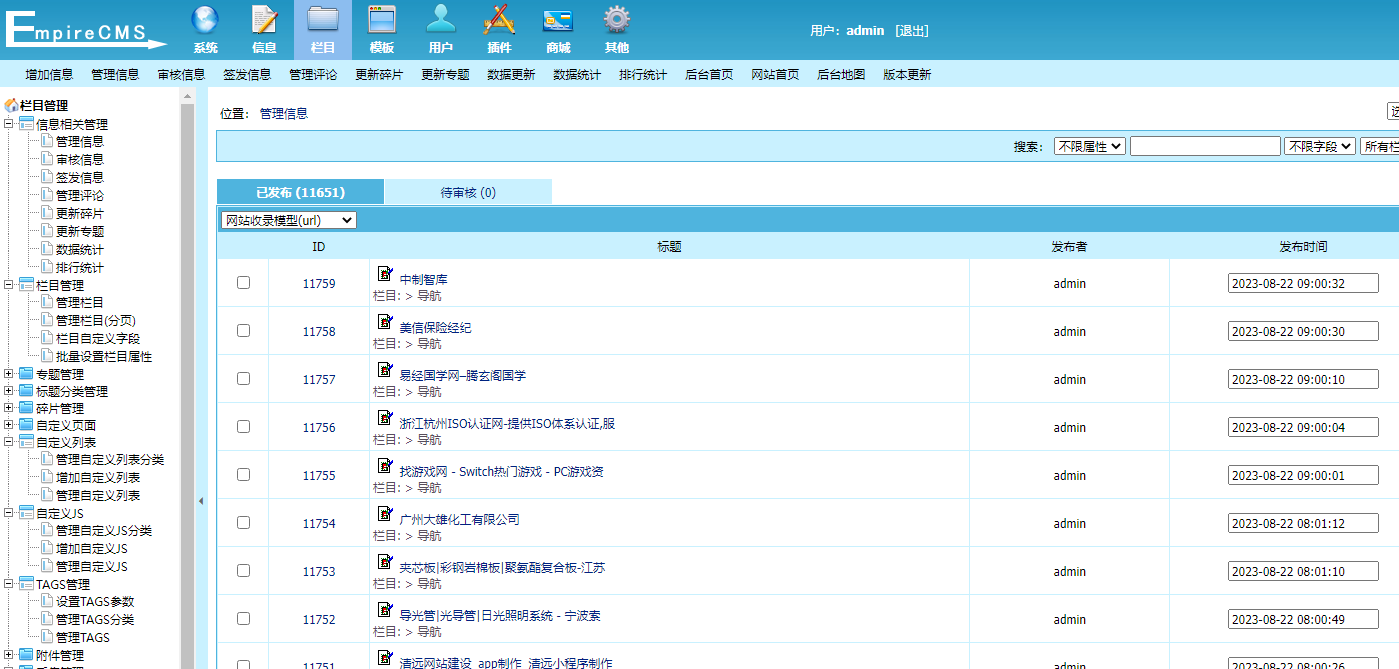The width and height of the screenshot is (1399, 669).
Task: Click page icon next to 管理自定义列表
Action: (x=46, y=495)
